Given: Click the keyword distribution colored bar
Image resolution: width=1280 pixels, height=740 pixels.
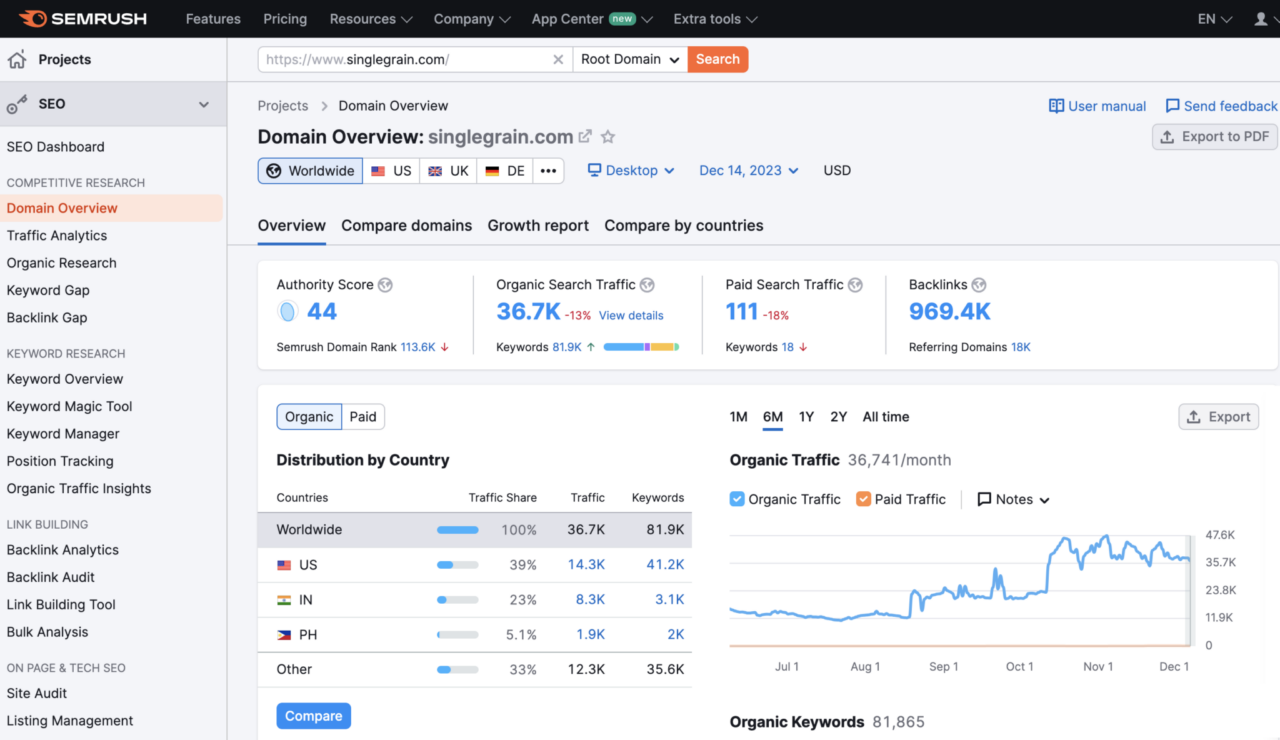Looking at the screenshot, I should (x=641, y=347).
